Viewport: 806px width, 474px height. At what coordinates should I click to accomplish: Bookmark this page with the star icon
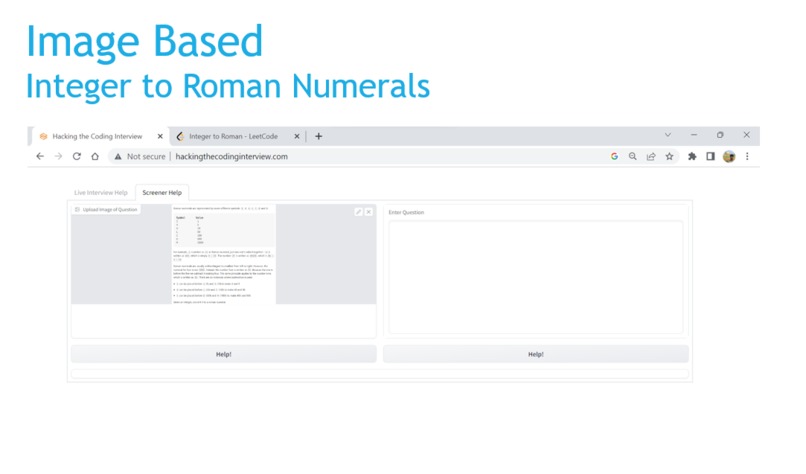669,156
